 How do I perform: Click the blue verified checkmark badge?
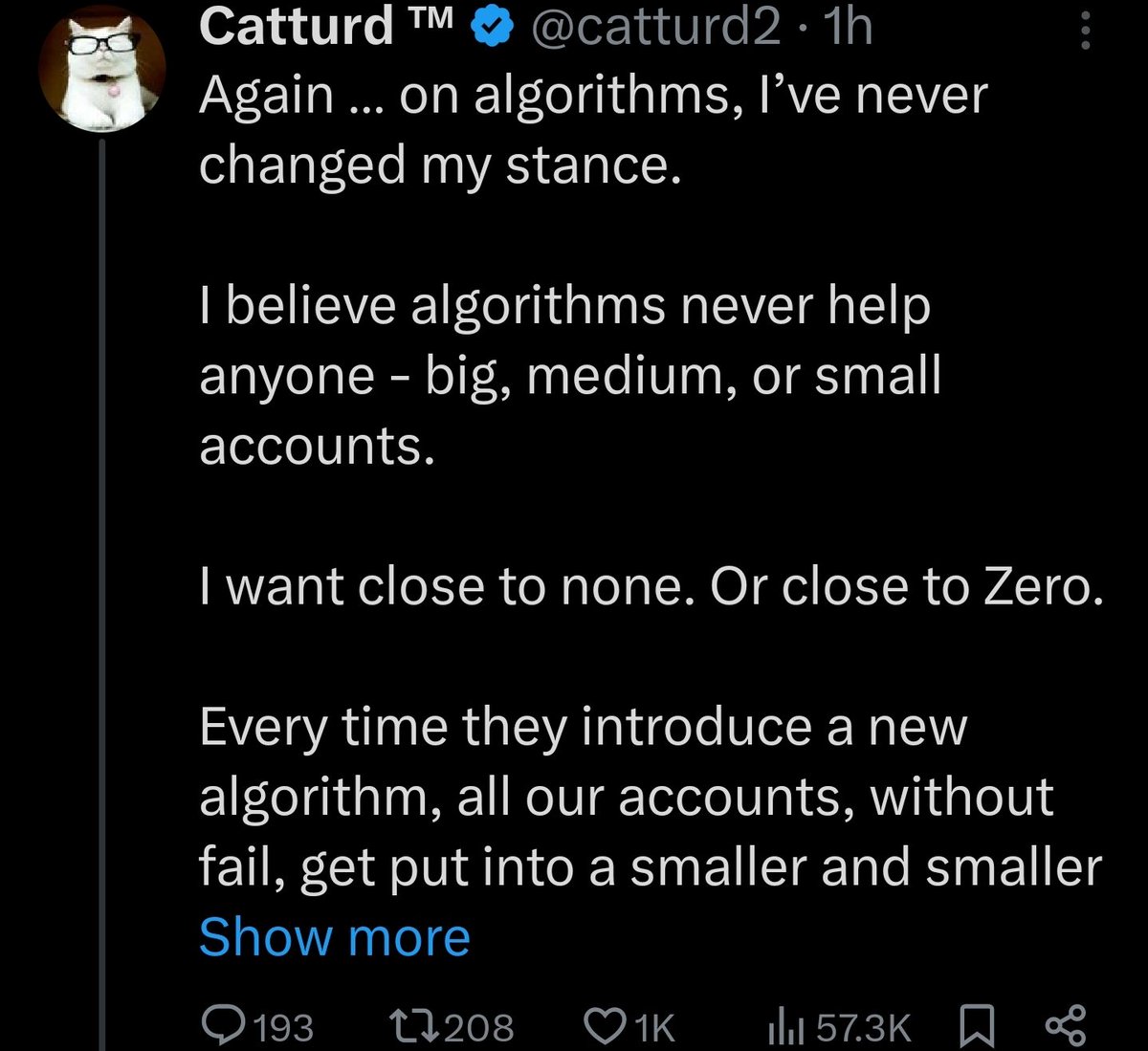click(x=489, y=29)
